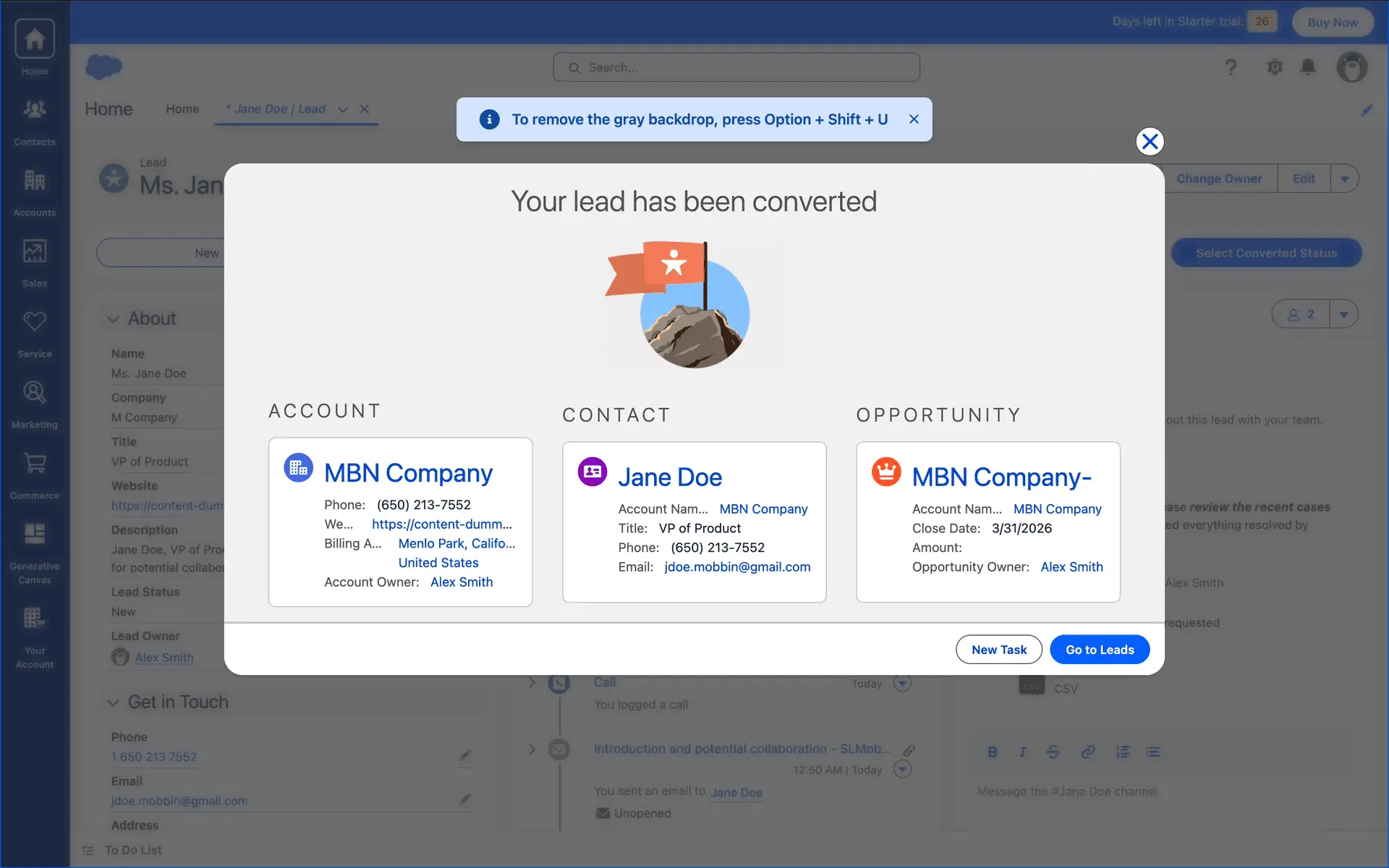
Task: Close the lead converted dialog
Action: (x=1150, y=142)
